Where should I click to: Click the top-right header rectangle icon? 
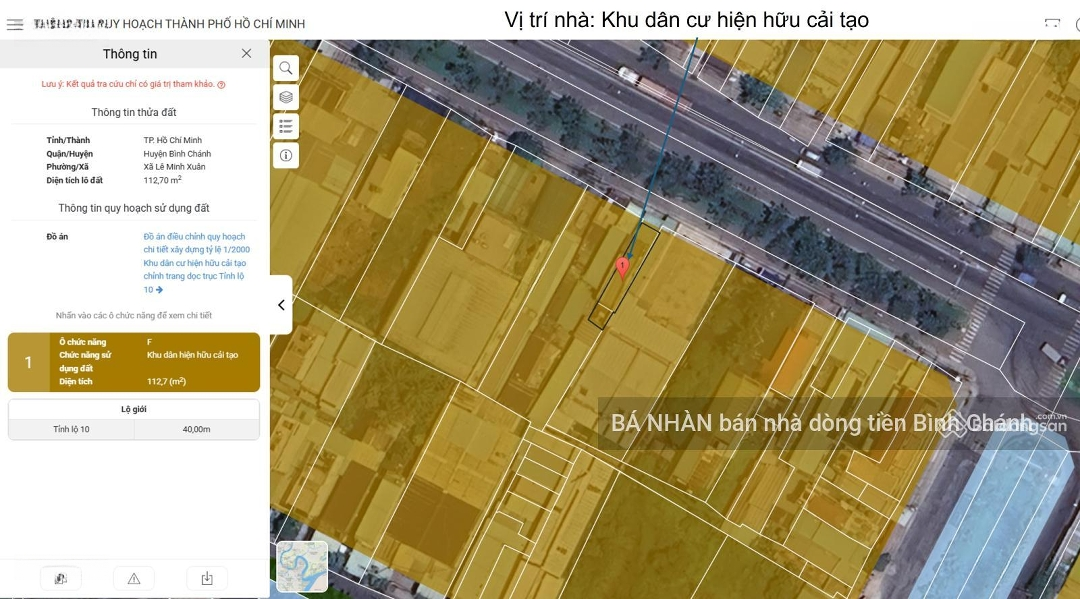[1051, 23]
